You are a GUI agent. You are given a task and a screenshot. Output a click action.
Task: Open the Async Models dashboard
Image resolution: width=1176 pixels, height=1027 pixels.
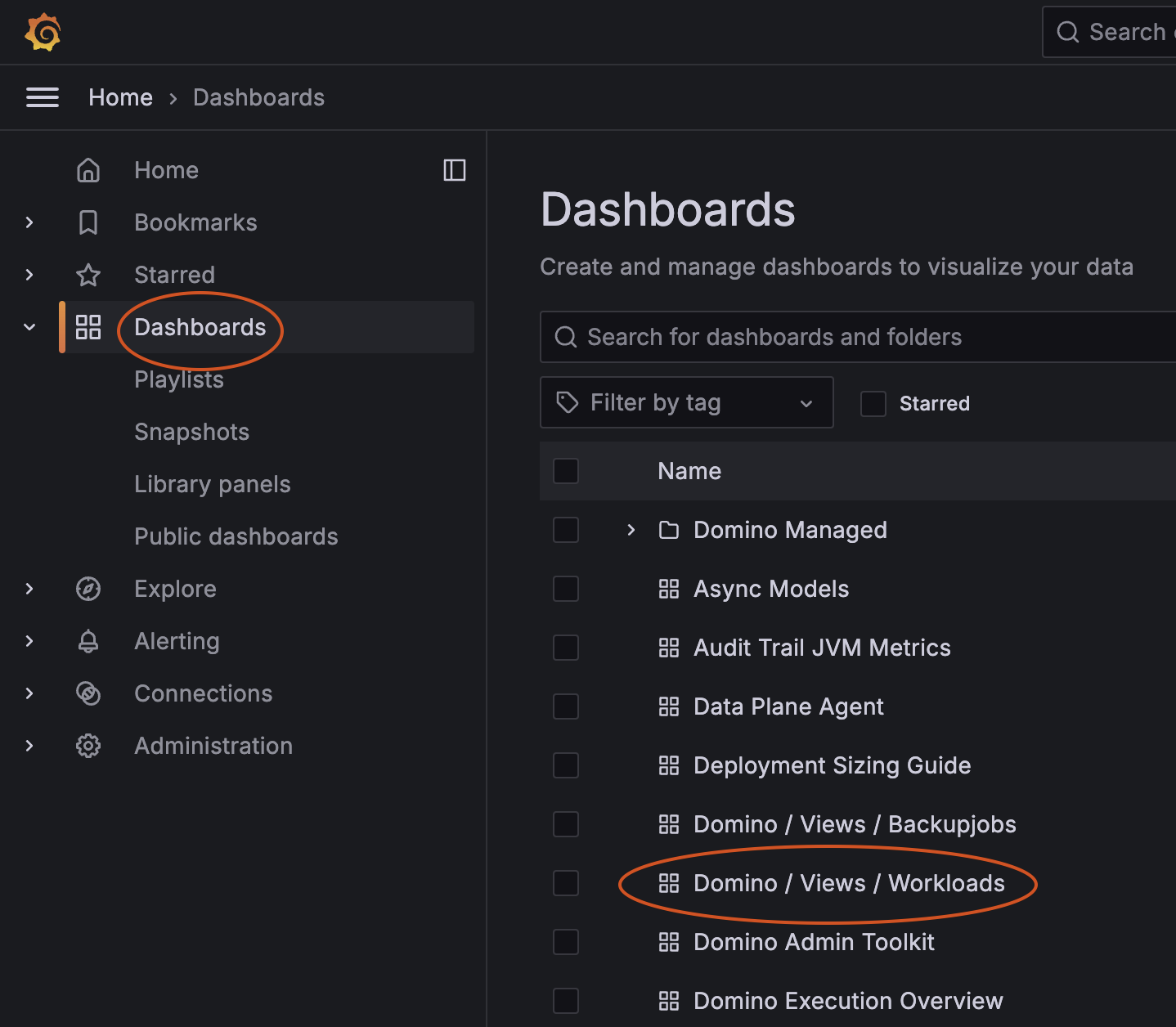point(771,589)
